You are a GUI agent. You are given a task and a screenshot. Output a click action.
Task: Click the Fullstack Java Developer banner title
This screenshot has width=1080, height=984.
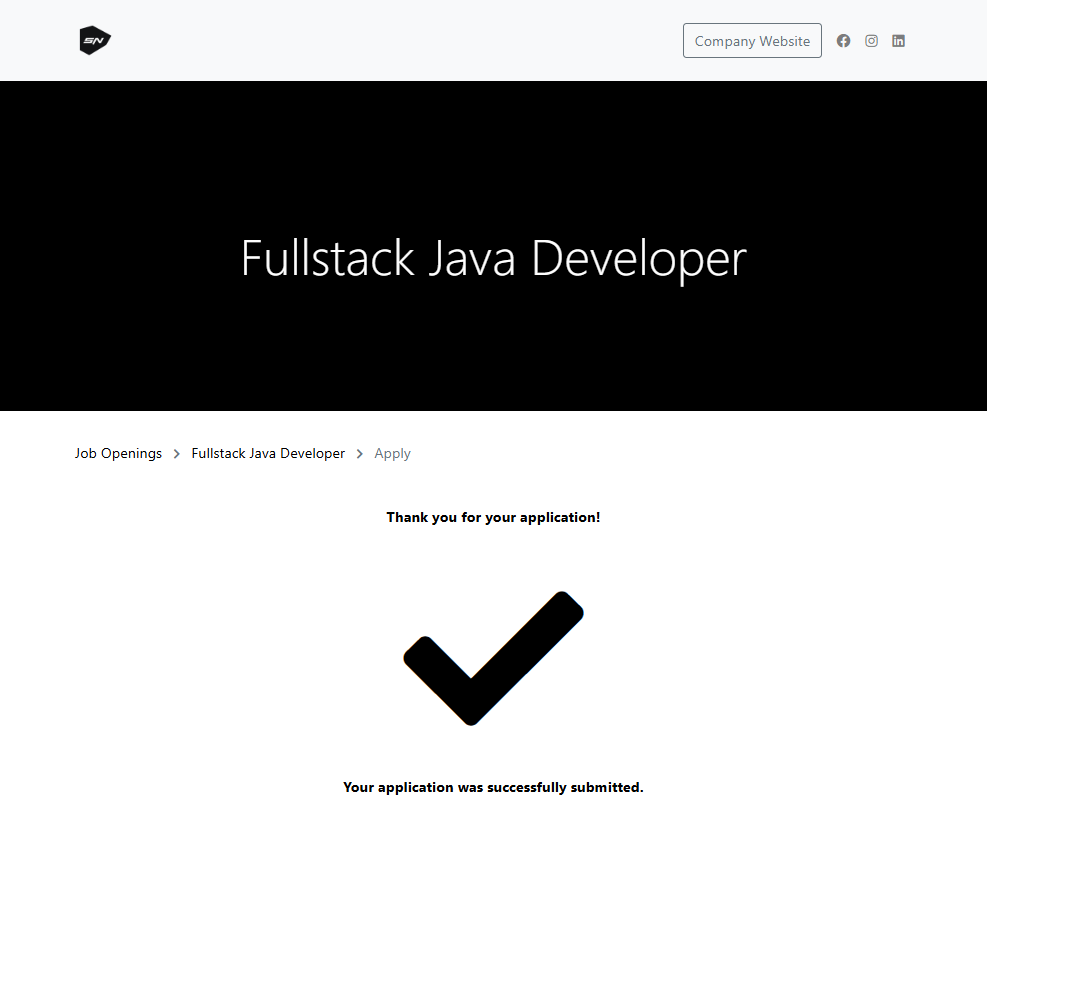[x=493, y=258]
